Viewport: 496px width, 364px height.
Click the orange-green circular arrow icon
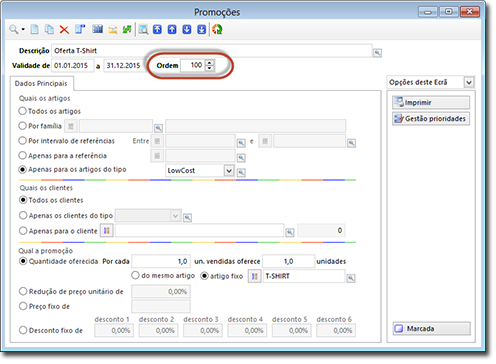[x=217, y=30]
